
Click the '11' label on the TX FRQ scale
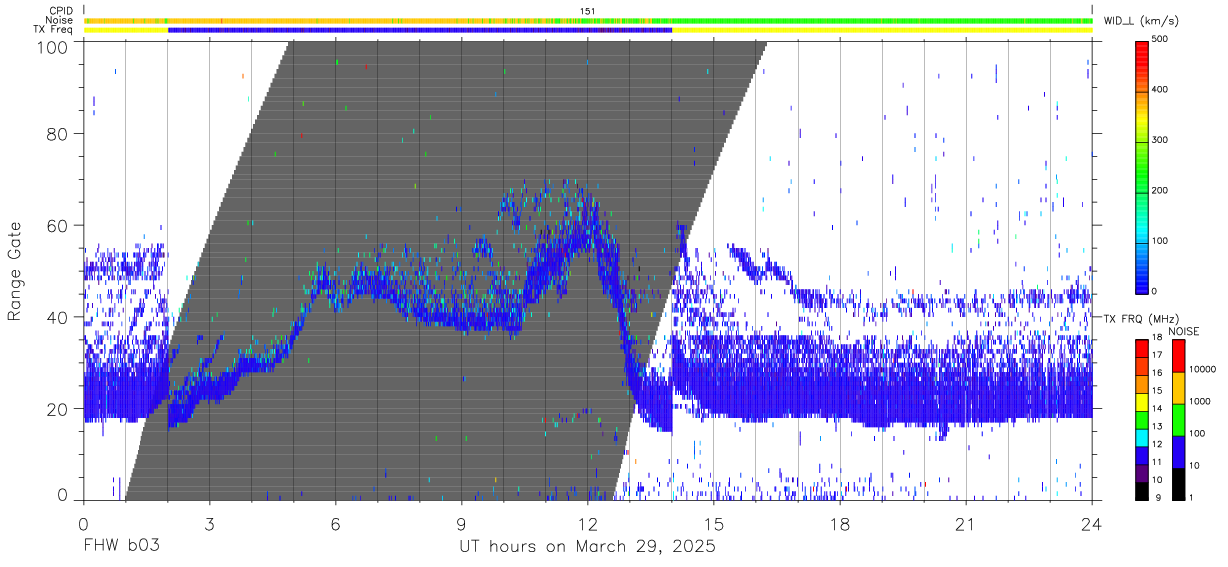(x=1157, y=461)
